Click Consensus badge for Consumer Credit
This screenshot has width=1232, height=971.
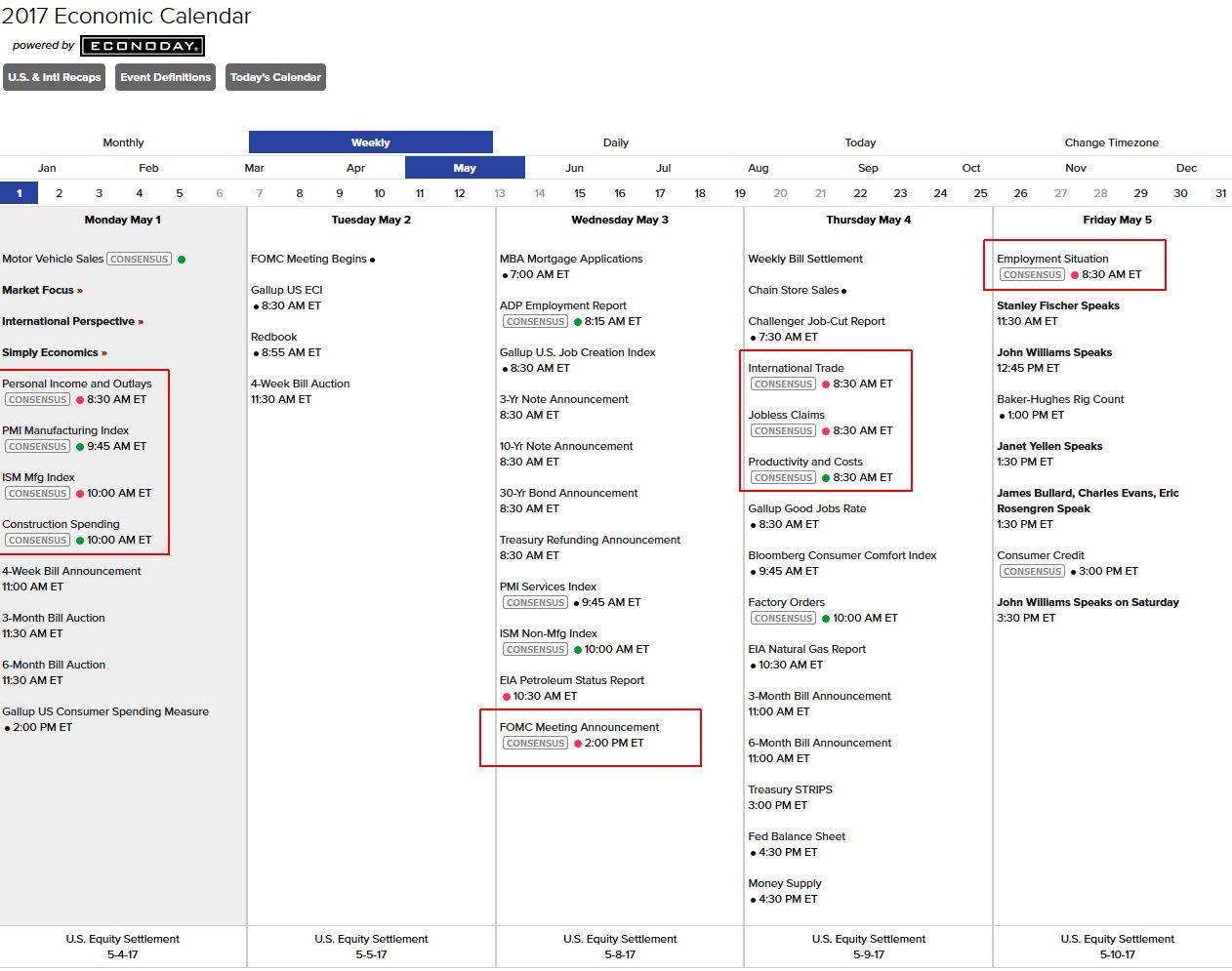click(x=1032, y=571)
